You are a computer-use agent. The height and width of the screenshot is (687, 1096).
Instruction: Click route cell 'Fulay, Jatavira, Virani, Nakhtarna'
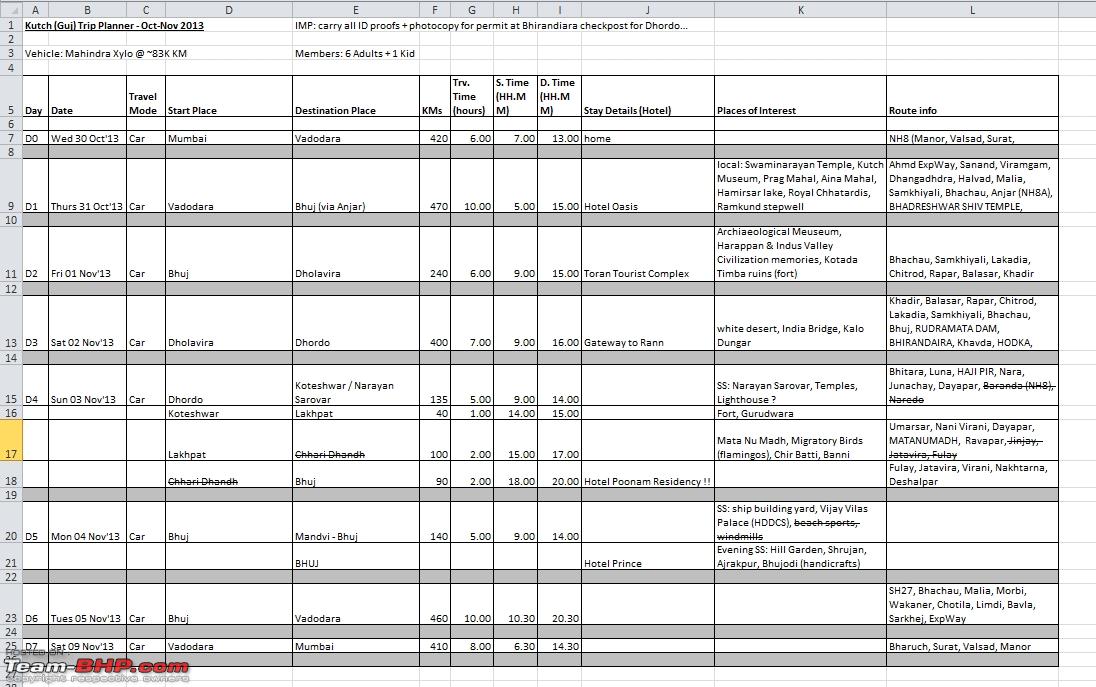pyautogui.click(x=972, y=475)
